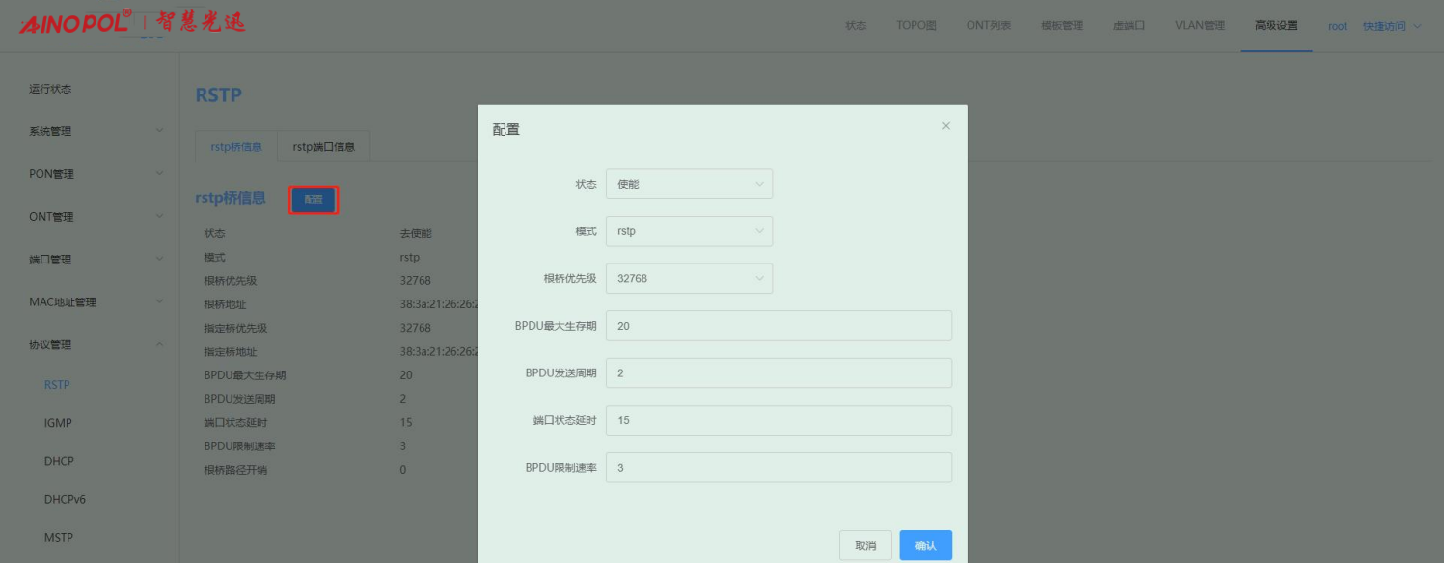This screenshot has height=563, width=1444.
Task: Select the rstp桥信息 tab
Action: (236, 147)
